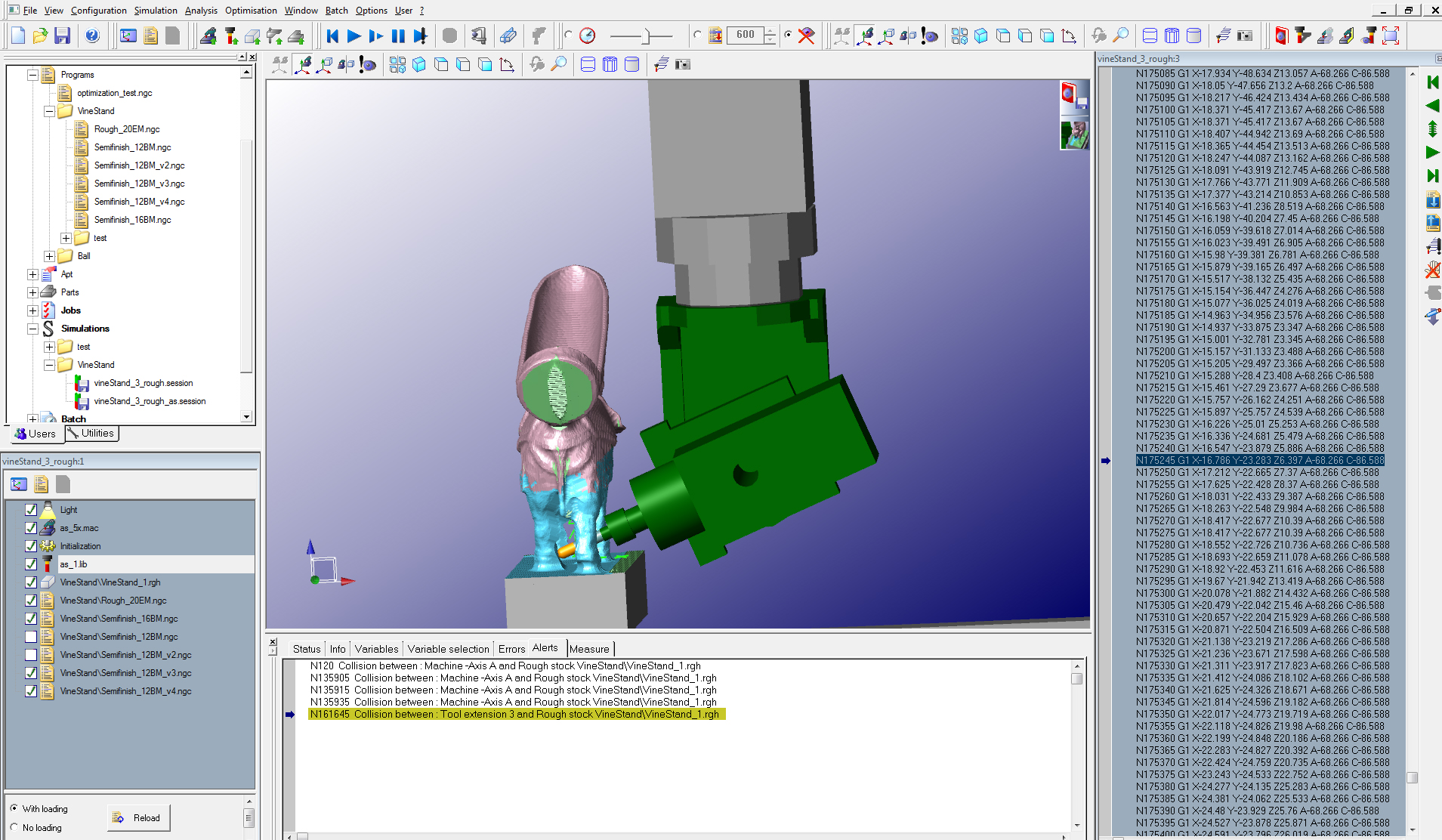Save using the floppy disk icon
The image size is (1442, 840).
[x=63, y=36]
